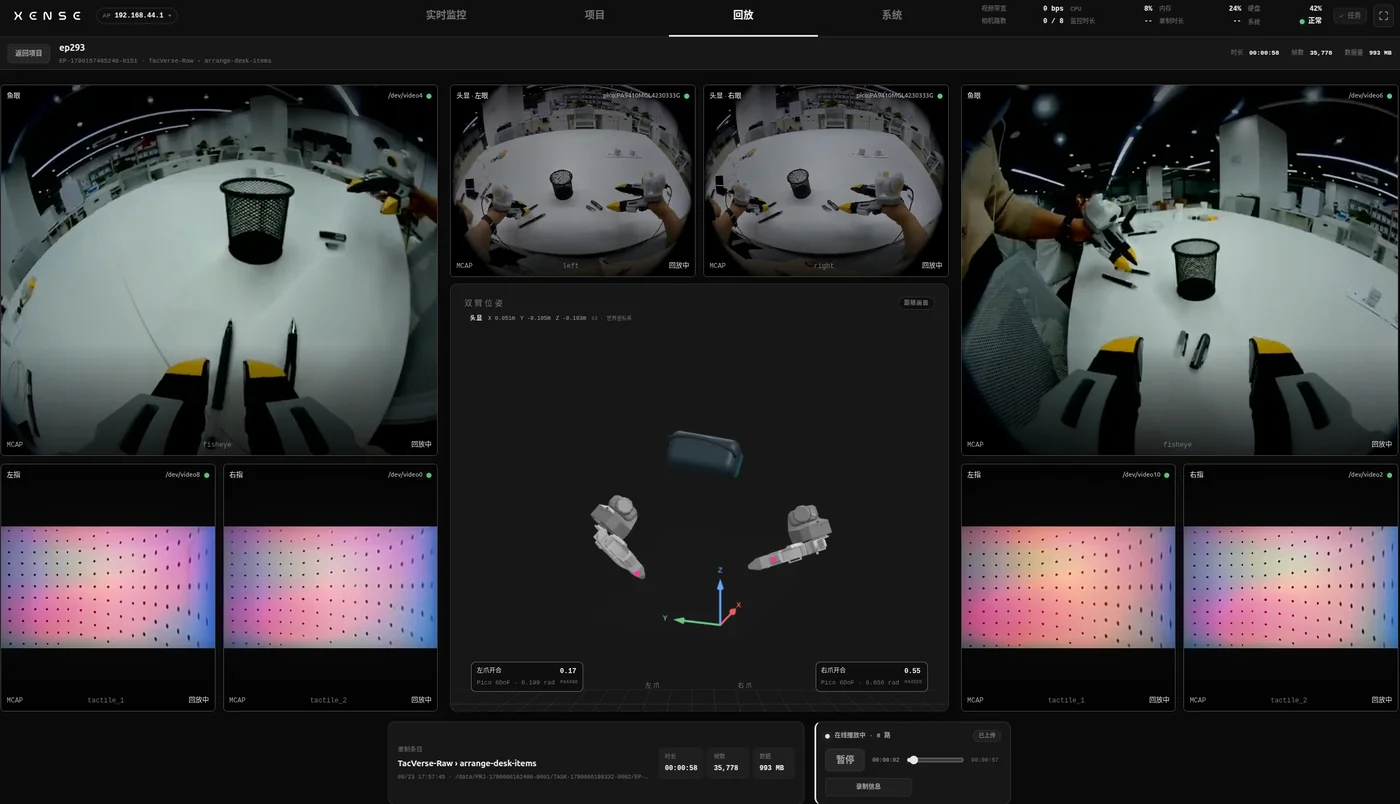Click the XENSE logo
Viewport: 1400px width, 804px height.
coord(48,15)
